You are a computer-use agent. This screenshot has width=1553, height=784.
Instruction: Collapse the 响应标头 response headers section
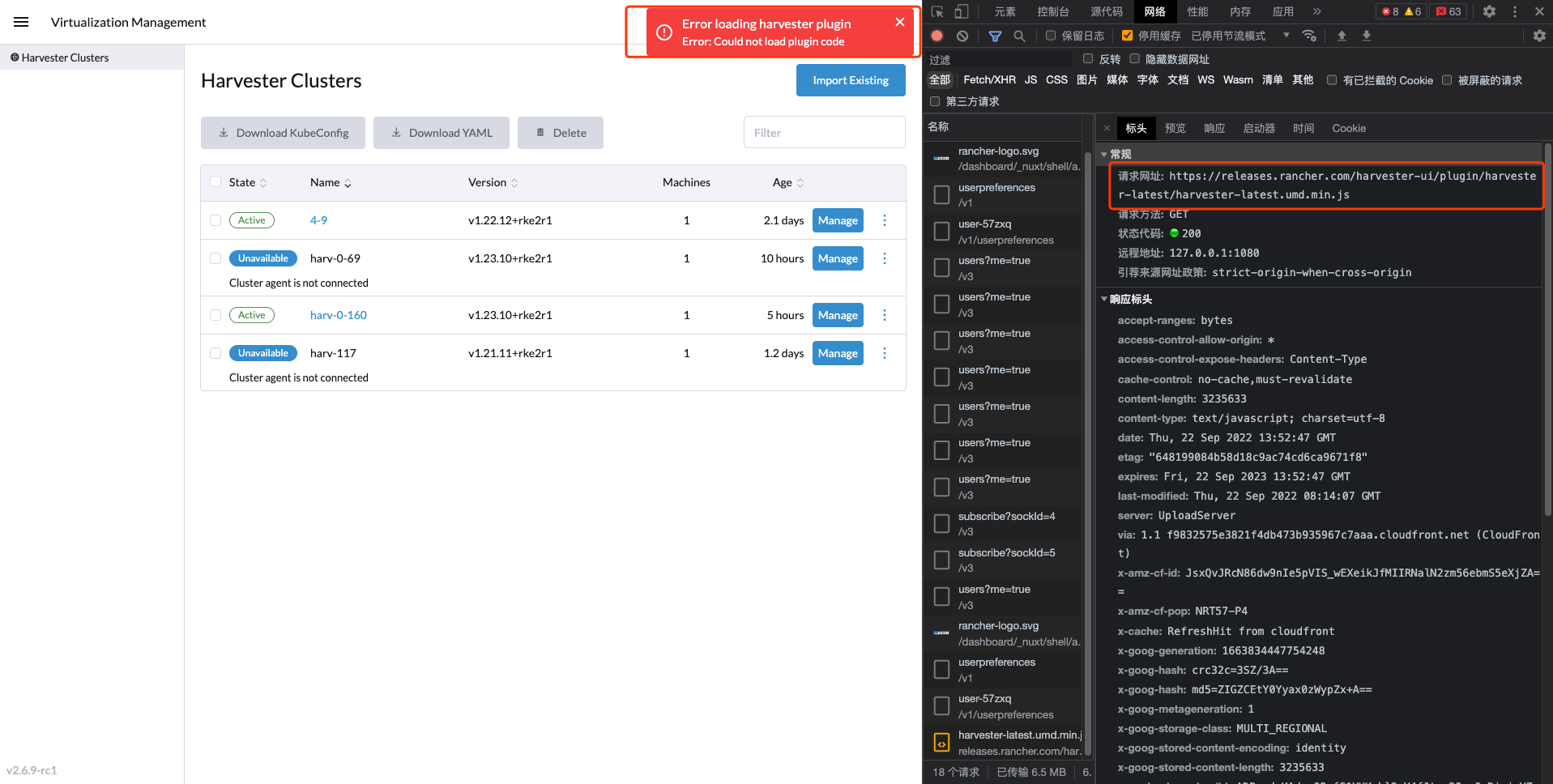click(x=1104, y=299)
